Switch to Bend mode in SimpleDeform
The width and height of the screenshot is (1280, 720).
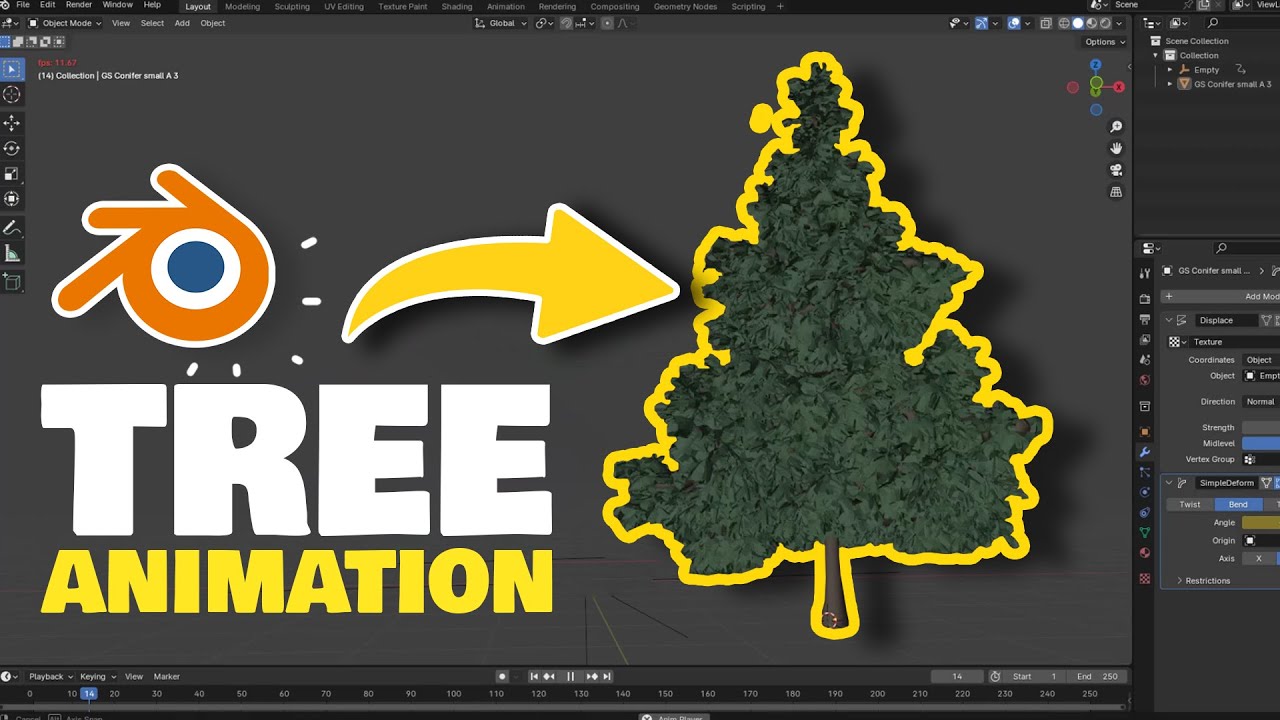tap(1239, 504)
